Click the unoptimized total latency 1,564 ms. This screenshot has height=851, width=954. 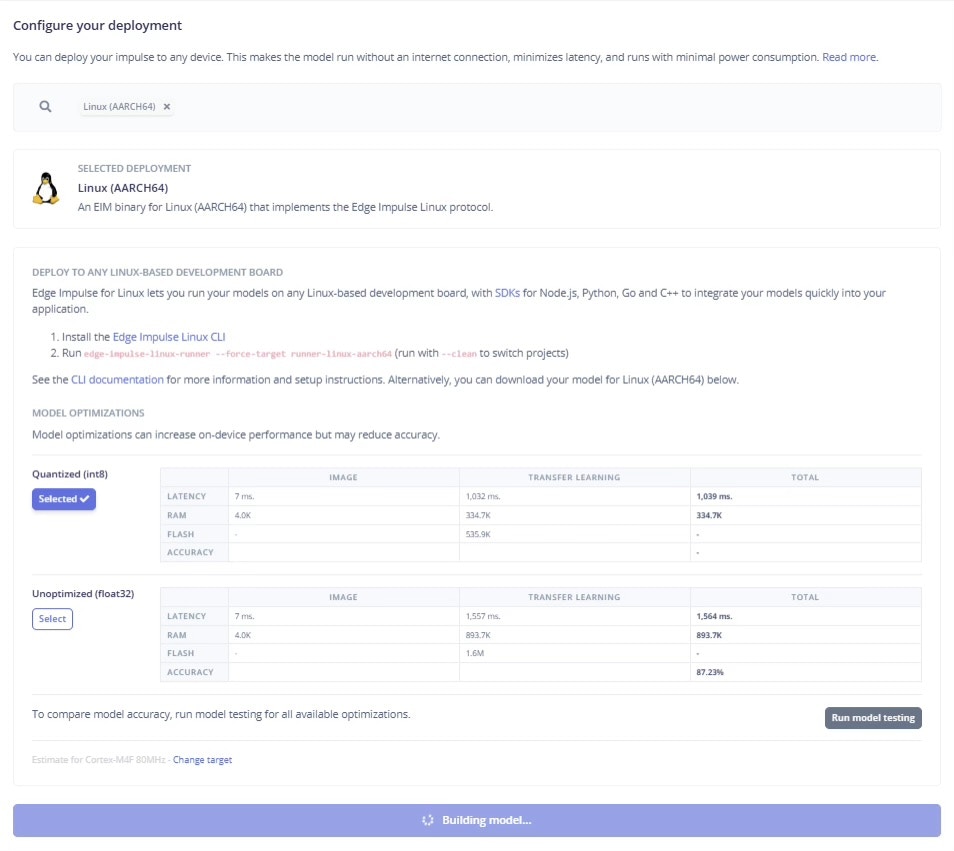coord(714,616)
